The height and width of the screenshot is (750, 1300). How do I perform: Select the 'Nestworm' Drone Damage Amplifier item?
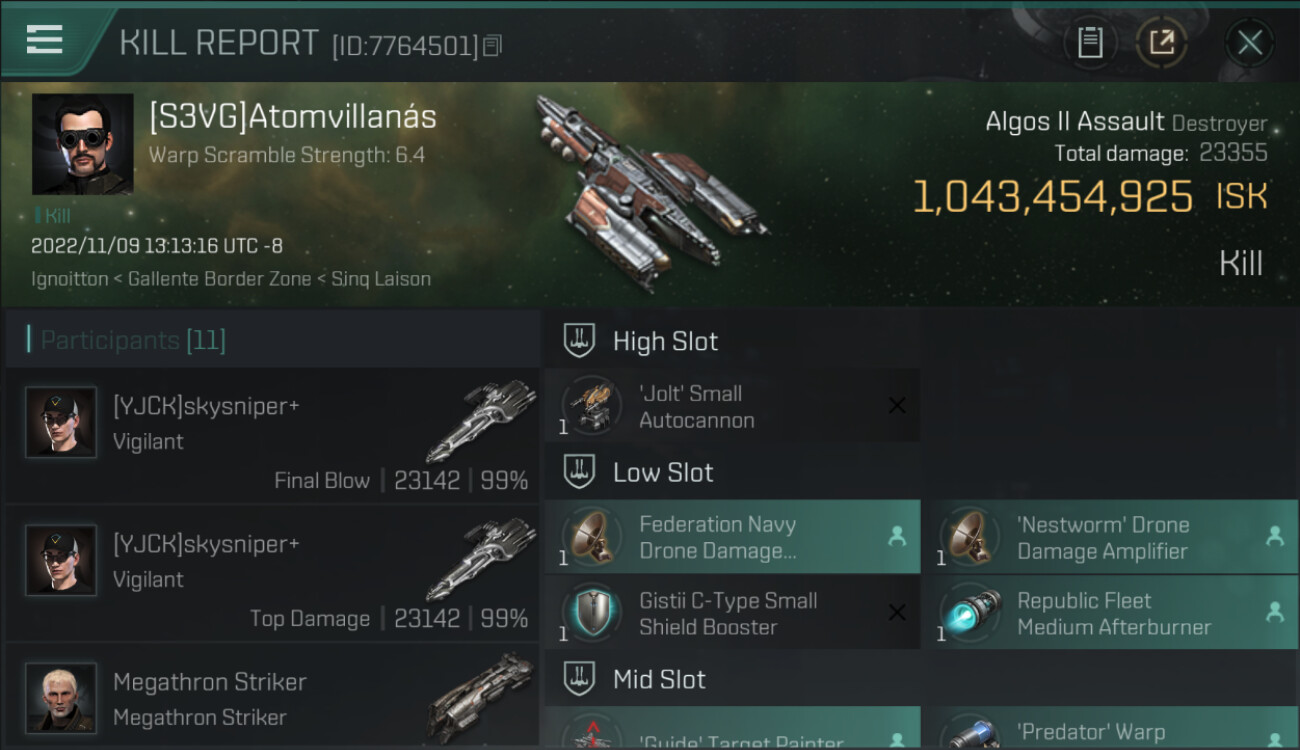coord(1110,537)
